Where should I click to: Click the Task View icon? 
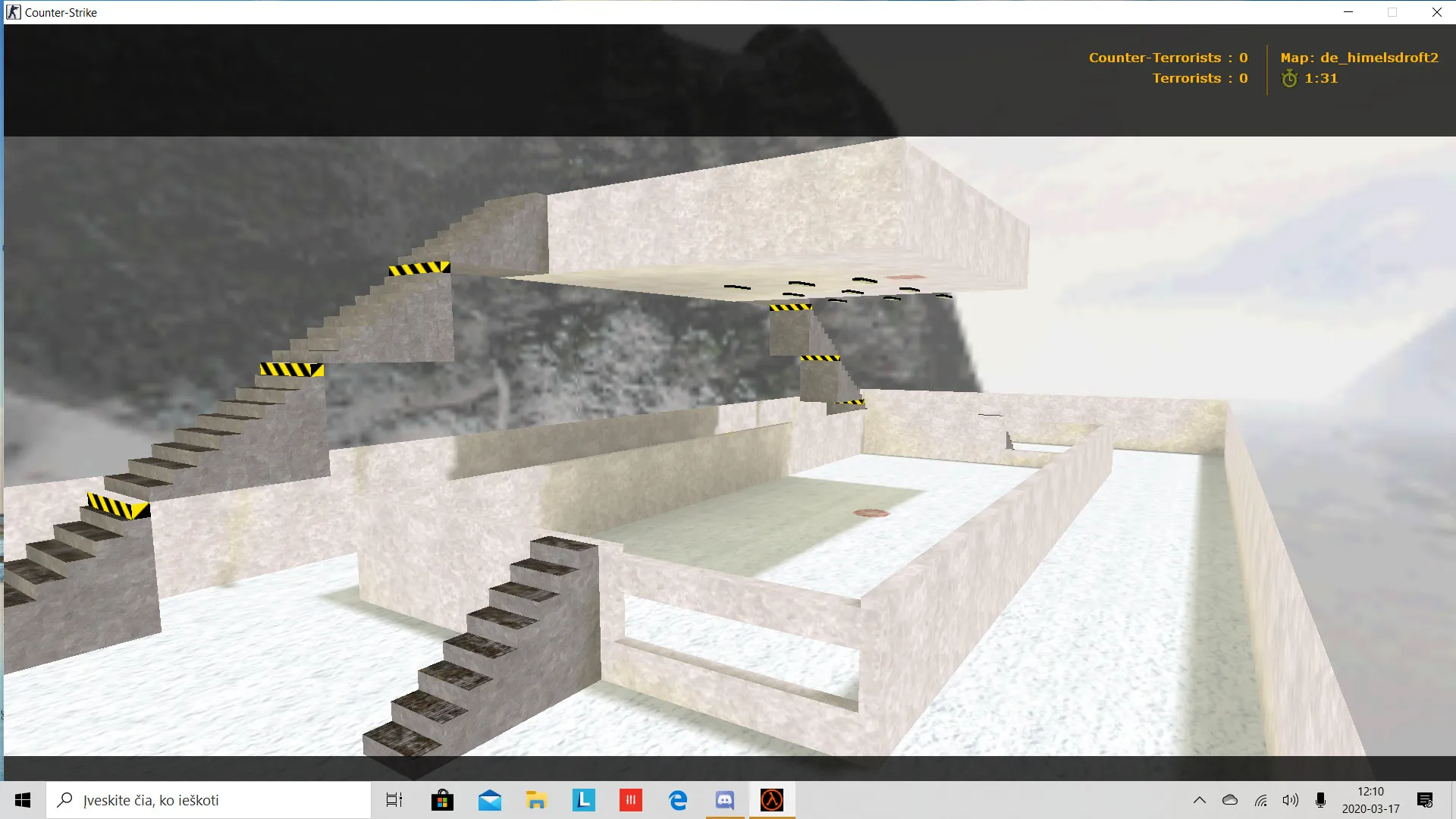pos(394,800)
